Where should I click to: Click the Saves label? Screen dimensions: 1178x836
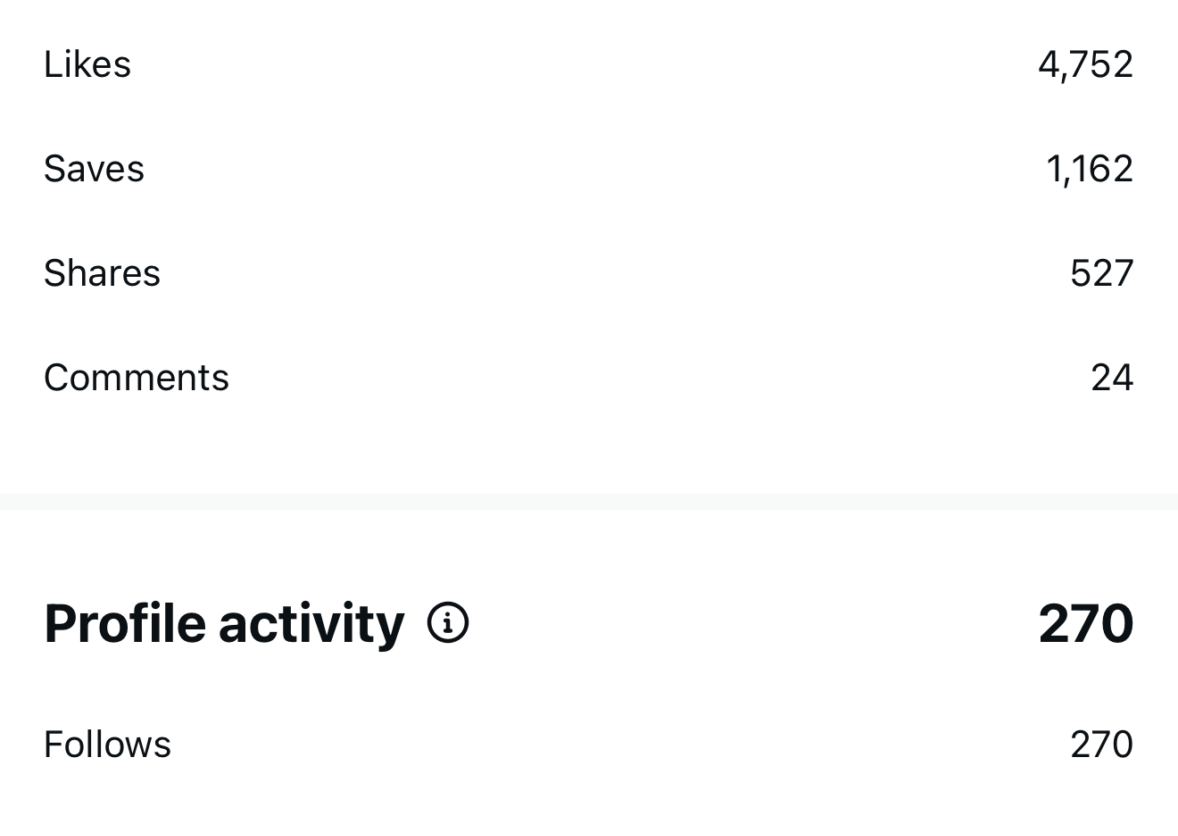[x=94, y=169]
